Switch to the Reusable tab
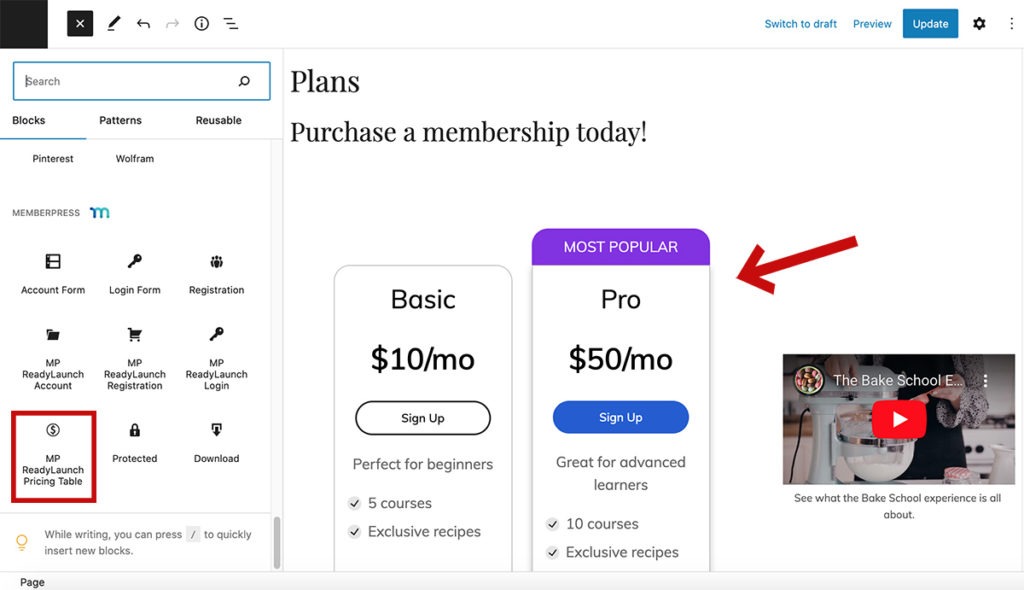 point(218,120)
